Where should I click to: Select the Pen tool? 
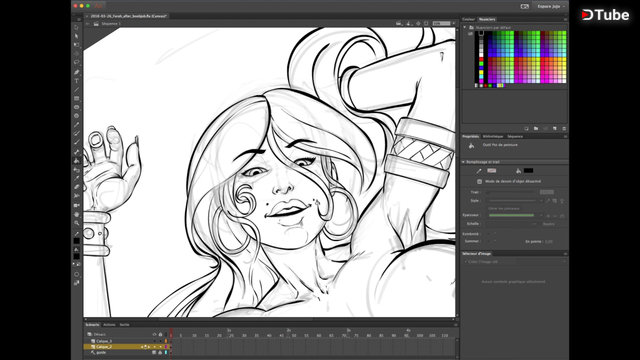click(76, 72)
